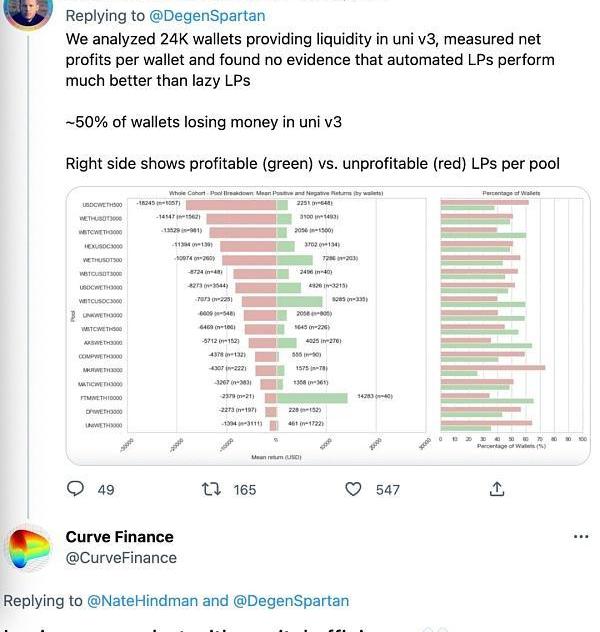The width and height of the screenshot is (600, 632).
Task: Open the Percentage of Wallets chart panel
Action: point(511,323)
